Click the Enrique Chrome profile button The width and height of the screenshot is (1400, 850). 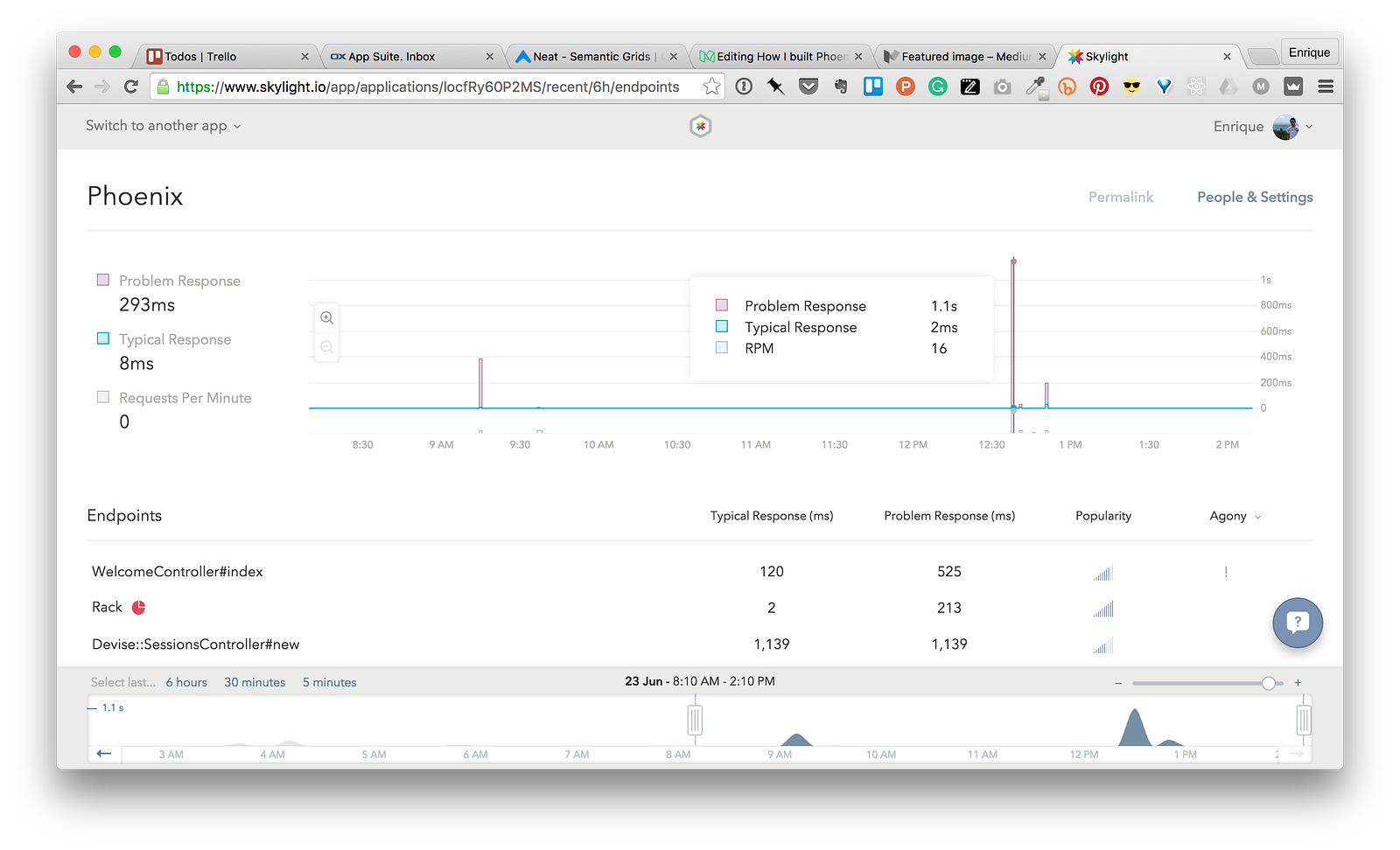click(x=1309, y=52)
